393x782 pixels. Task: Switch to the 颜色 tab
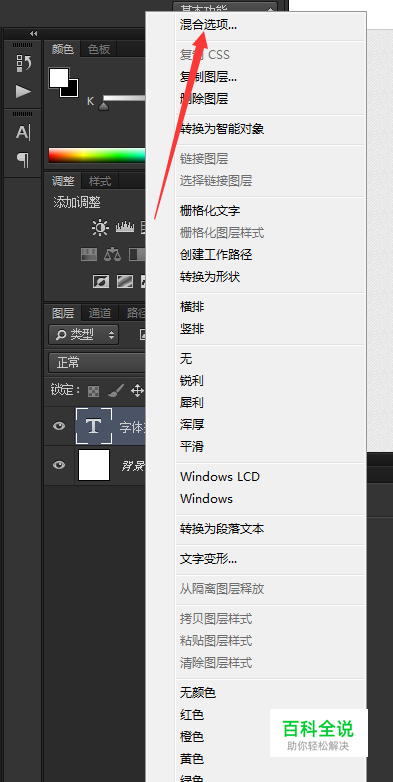point(62,49)
